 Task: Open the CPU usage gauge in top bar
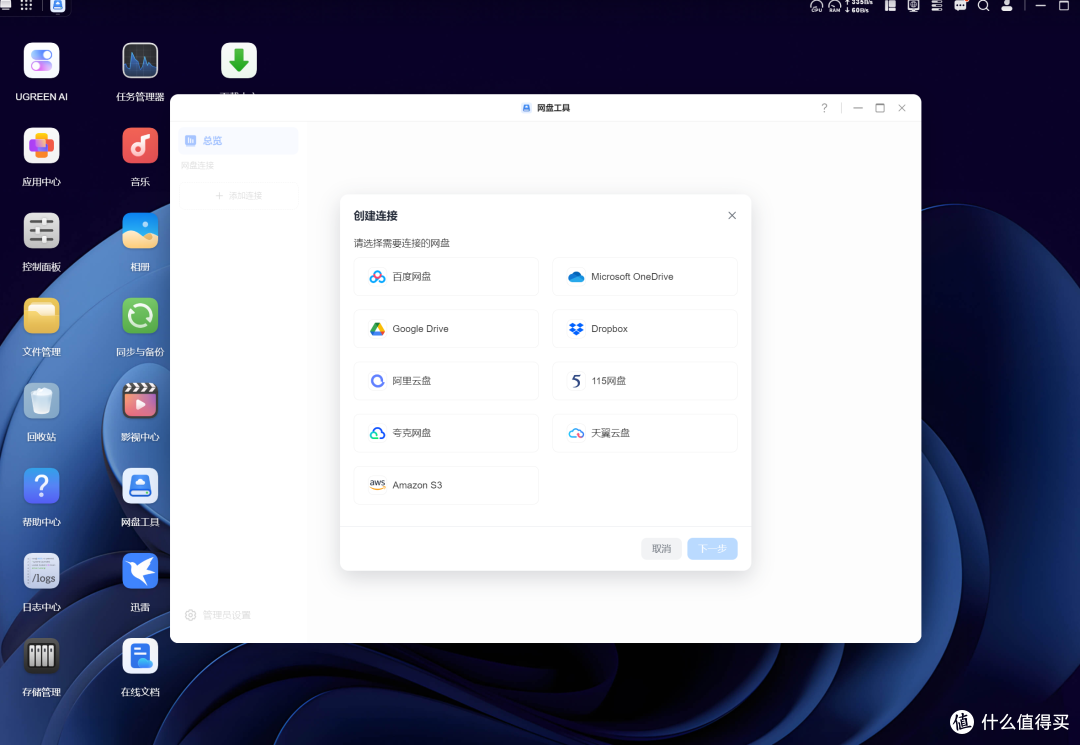coord(816,6)
